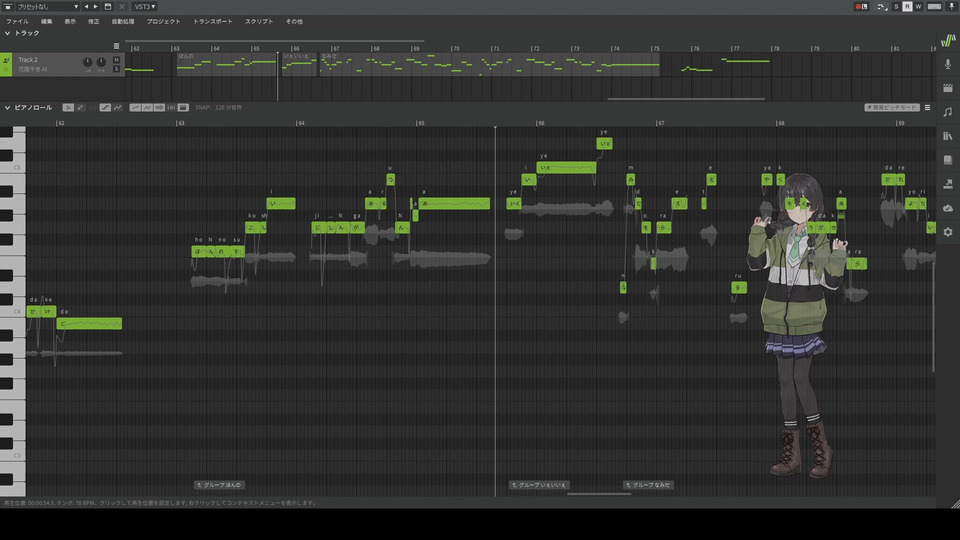Image resolution: width=960 pixels, height=540 pixels.
Task: Toggle the R automation read button
Action: pyautogui.click(x=907, y=7)
